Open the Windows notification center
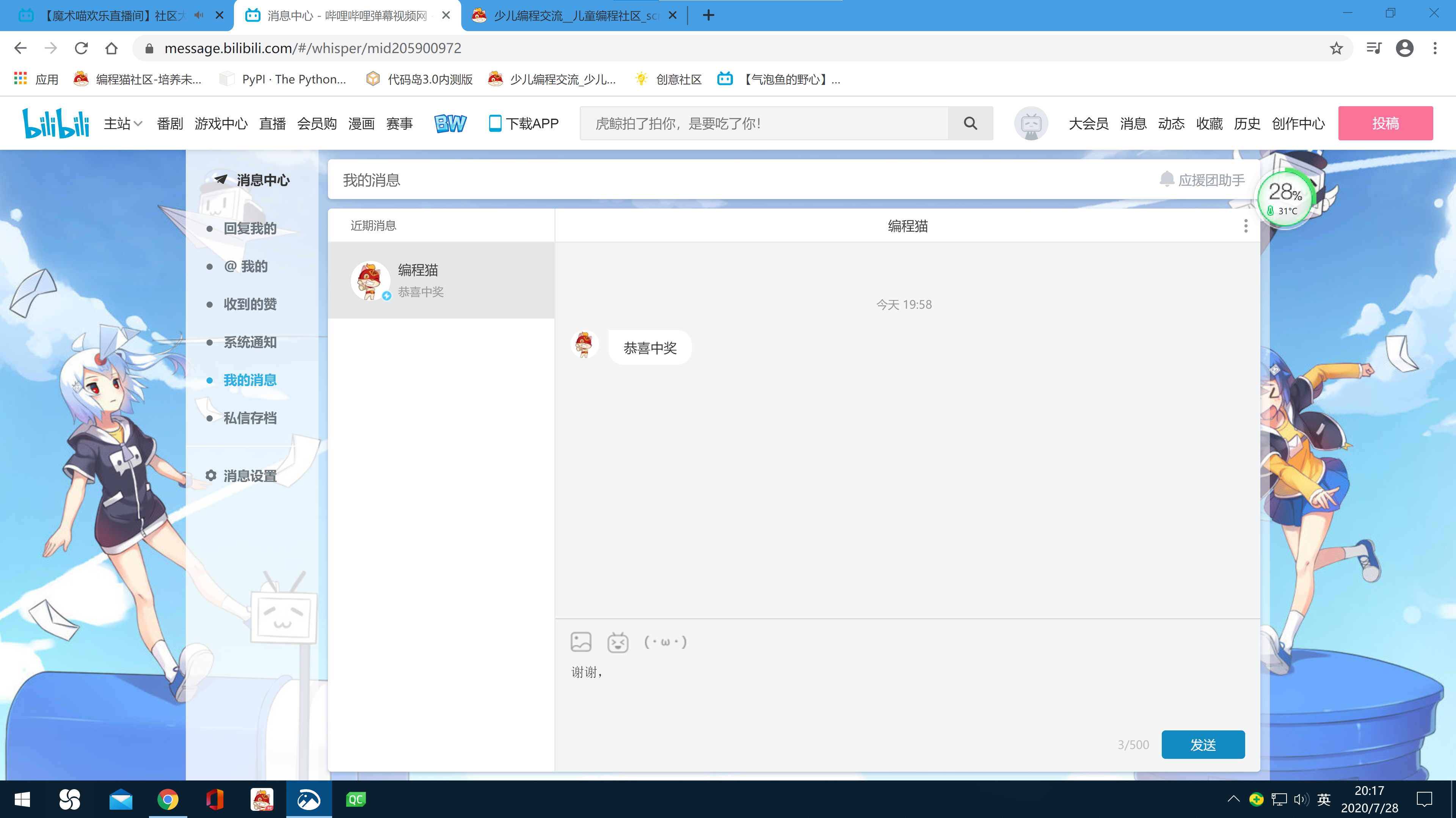 pyautogui.click(x=1425, y=799)
